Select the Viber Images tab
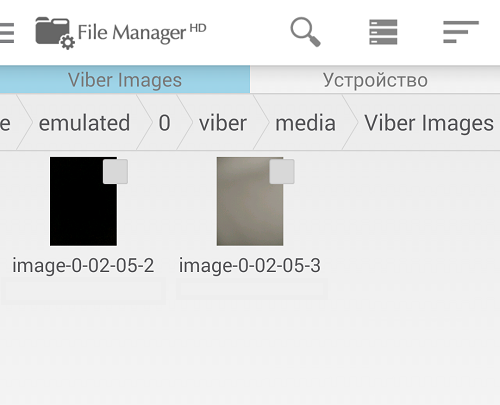This screenshot has height=405, width=500. 125,80
